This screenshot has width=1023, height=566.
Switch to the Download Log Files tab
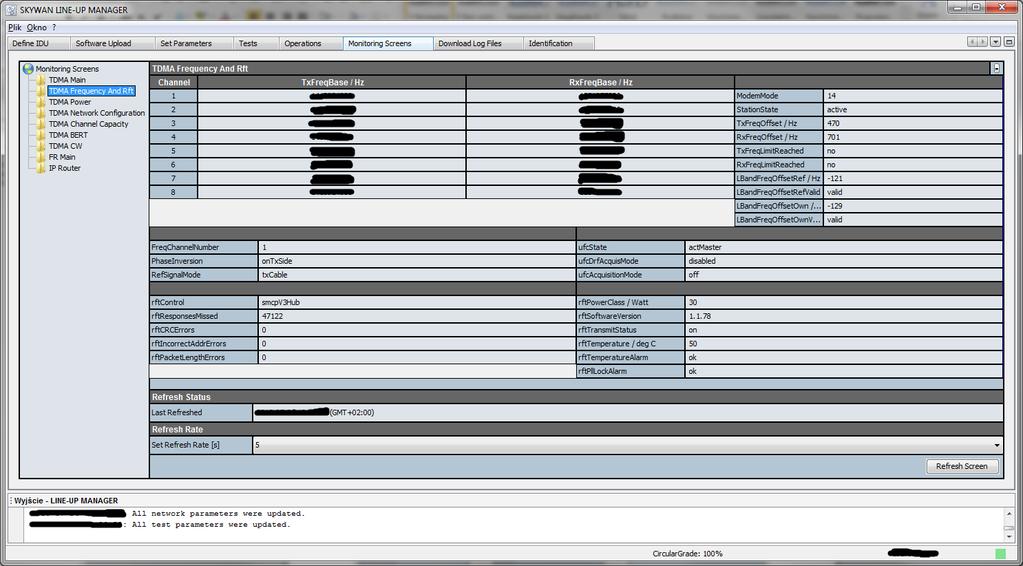(478, 44)
